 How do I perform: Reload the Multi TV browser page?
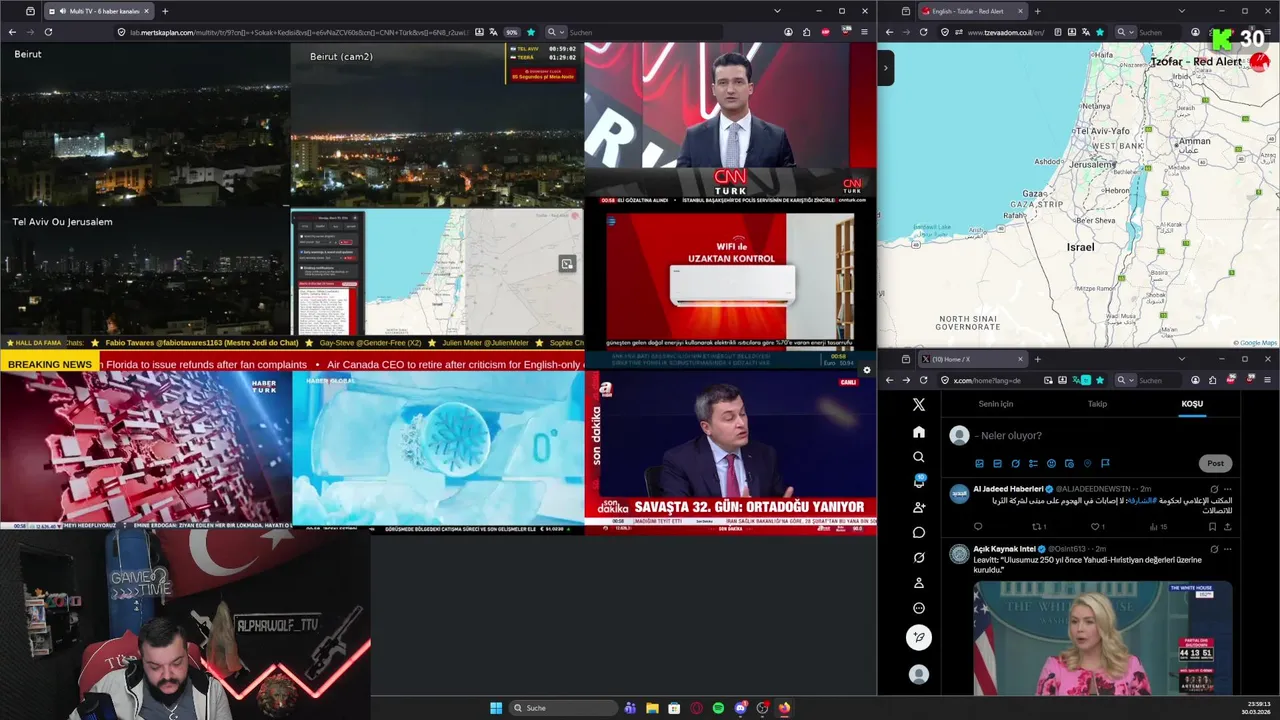[x=48, y=32]
